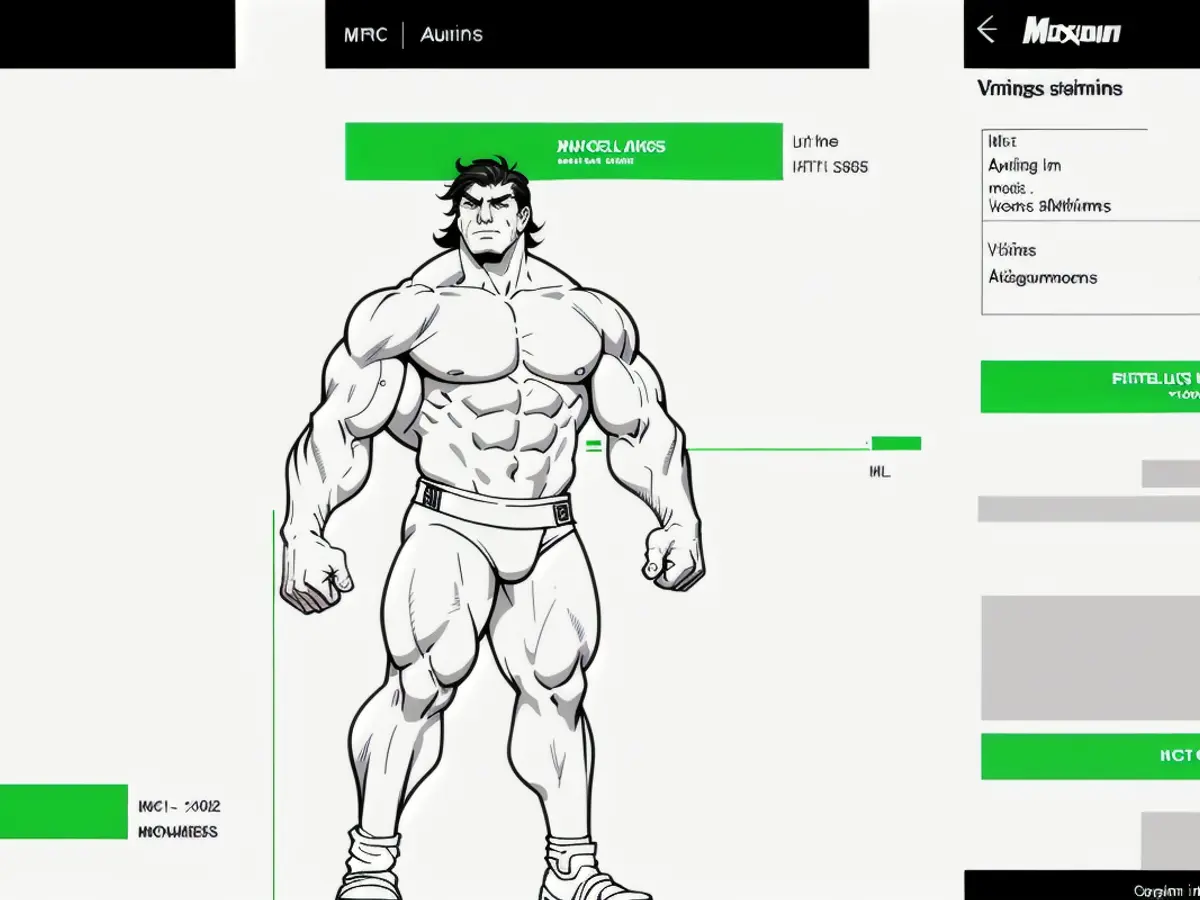Select the Iltct list entry
Viewport: 1200px width, 900px height.
[x=1002, y=142]
